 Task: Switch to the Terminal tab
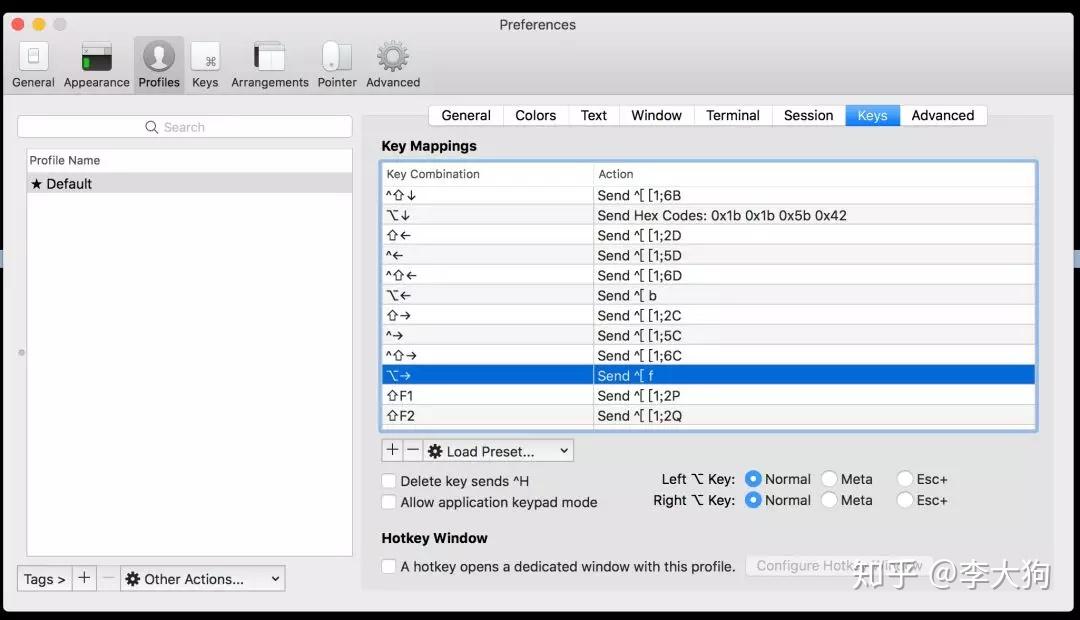click(733, 115)
